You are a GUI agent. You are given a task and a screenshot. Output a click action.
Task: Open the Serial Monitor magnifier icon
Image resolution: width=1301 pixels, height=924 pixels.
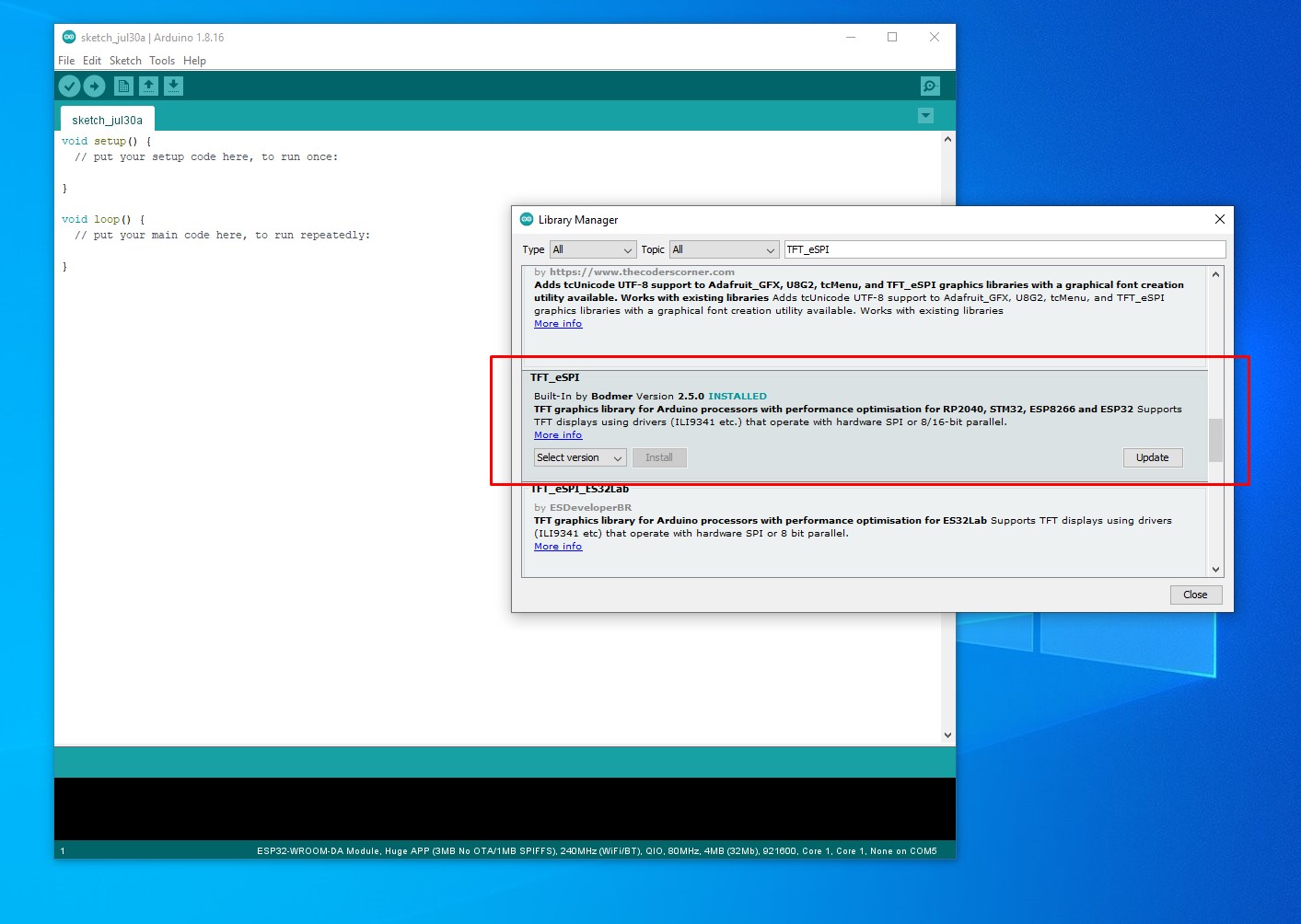point(930,86)
